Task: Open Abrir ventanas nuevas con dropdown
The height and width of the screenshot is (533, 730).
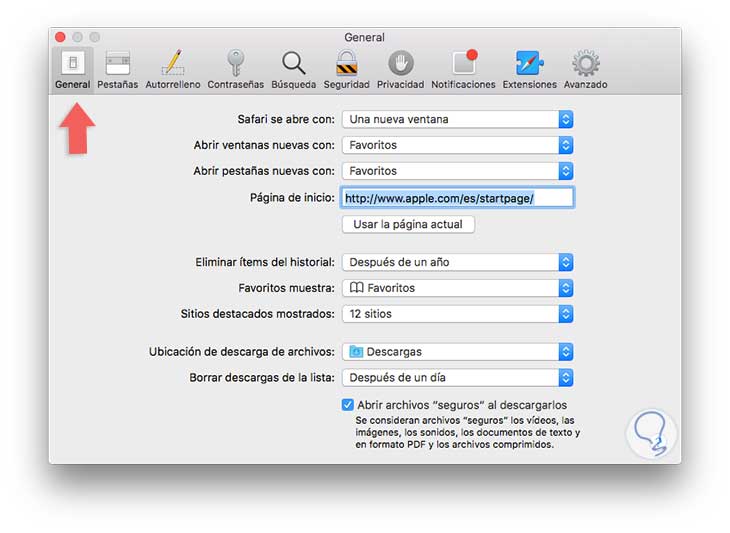Action: [458, 145]
